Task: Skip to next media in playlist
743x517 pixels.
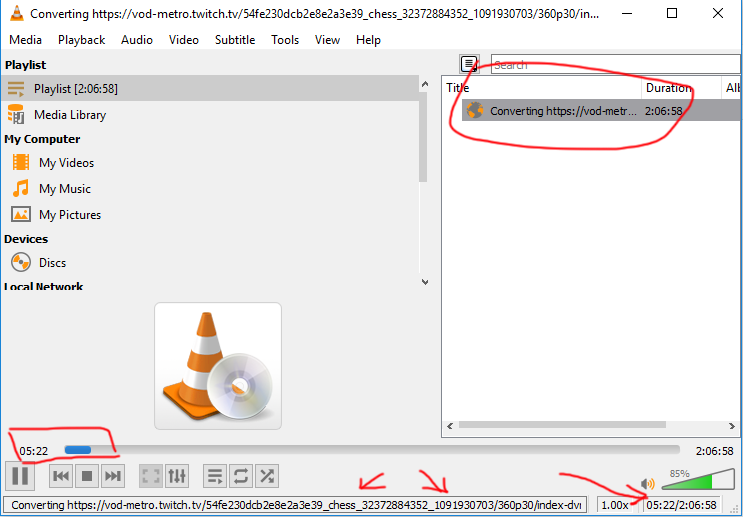Action: pos(113,476)
